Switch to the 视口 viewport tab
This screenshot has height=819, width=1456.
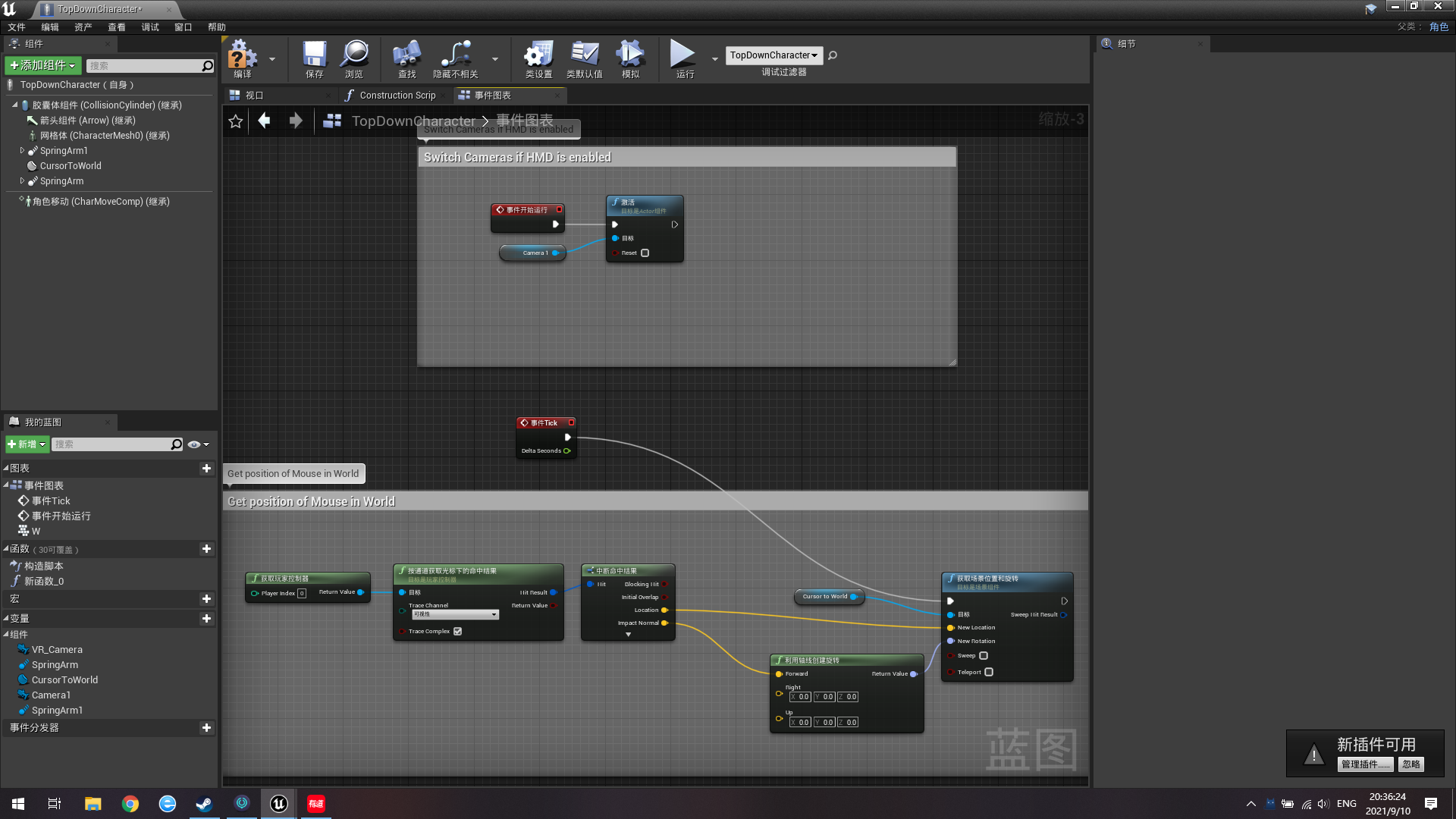pyautogui.click(x=281, y=96)
